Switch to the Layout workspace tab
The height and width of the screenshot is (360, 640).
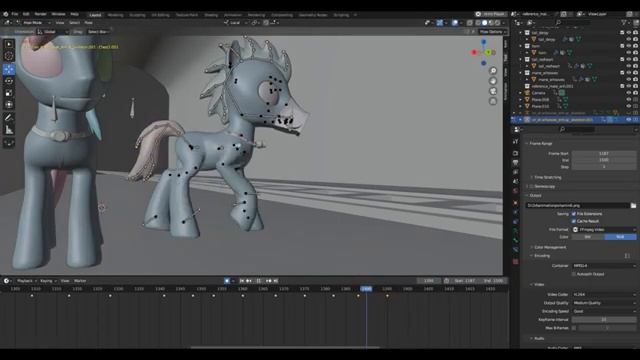pyautogui.click(x=95, y=15)
